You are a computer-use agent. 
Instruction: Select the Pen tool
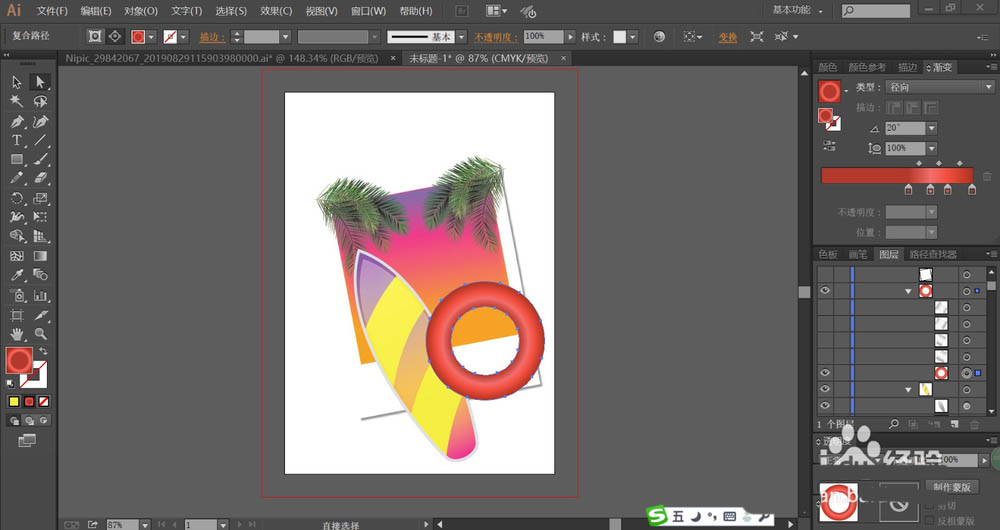pos(17,121)
